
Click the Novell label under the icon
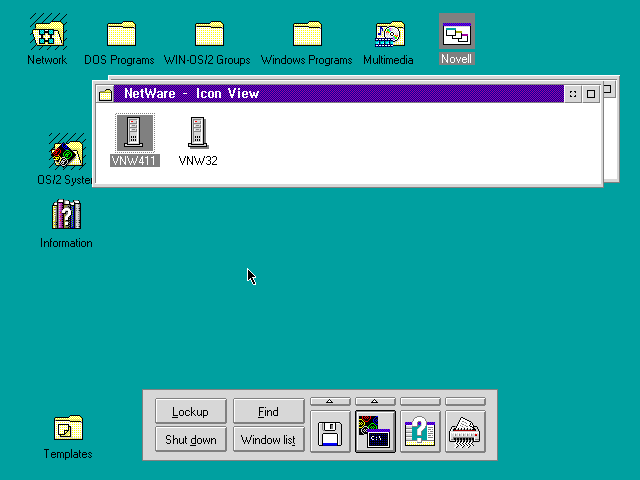[x=457, y=59]
